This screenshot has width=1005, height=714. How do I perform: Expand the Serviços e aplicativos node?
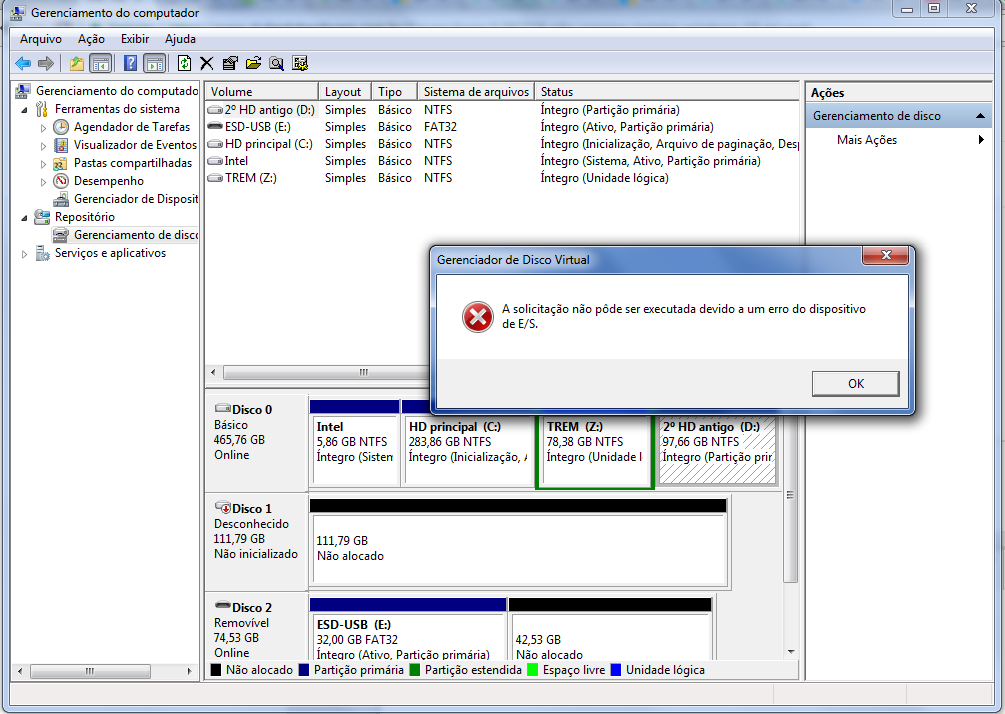point(24,254)
